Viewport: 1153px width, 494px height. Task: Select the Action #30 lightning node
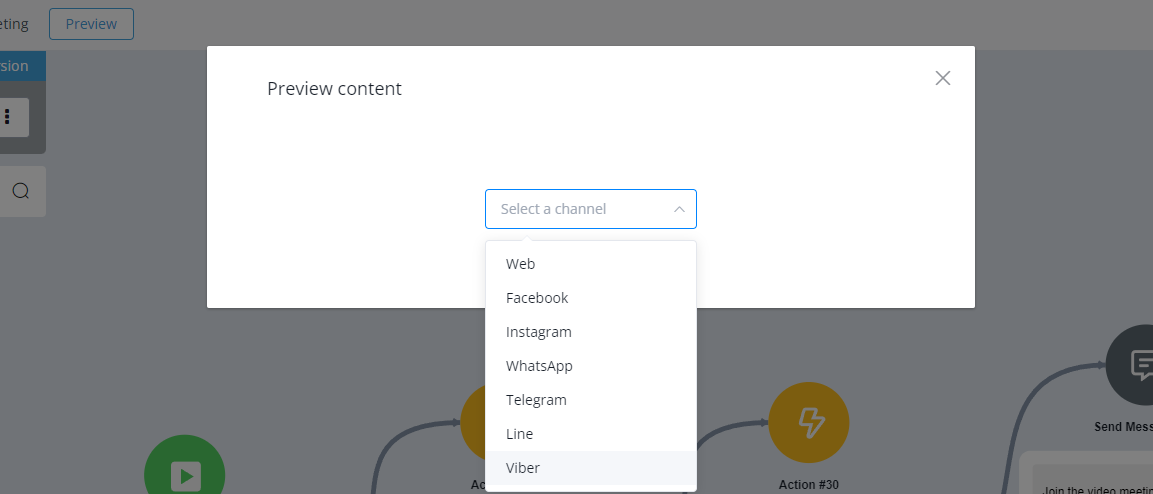[x=809, y=423]
